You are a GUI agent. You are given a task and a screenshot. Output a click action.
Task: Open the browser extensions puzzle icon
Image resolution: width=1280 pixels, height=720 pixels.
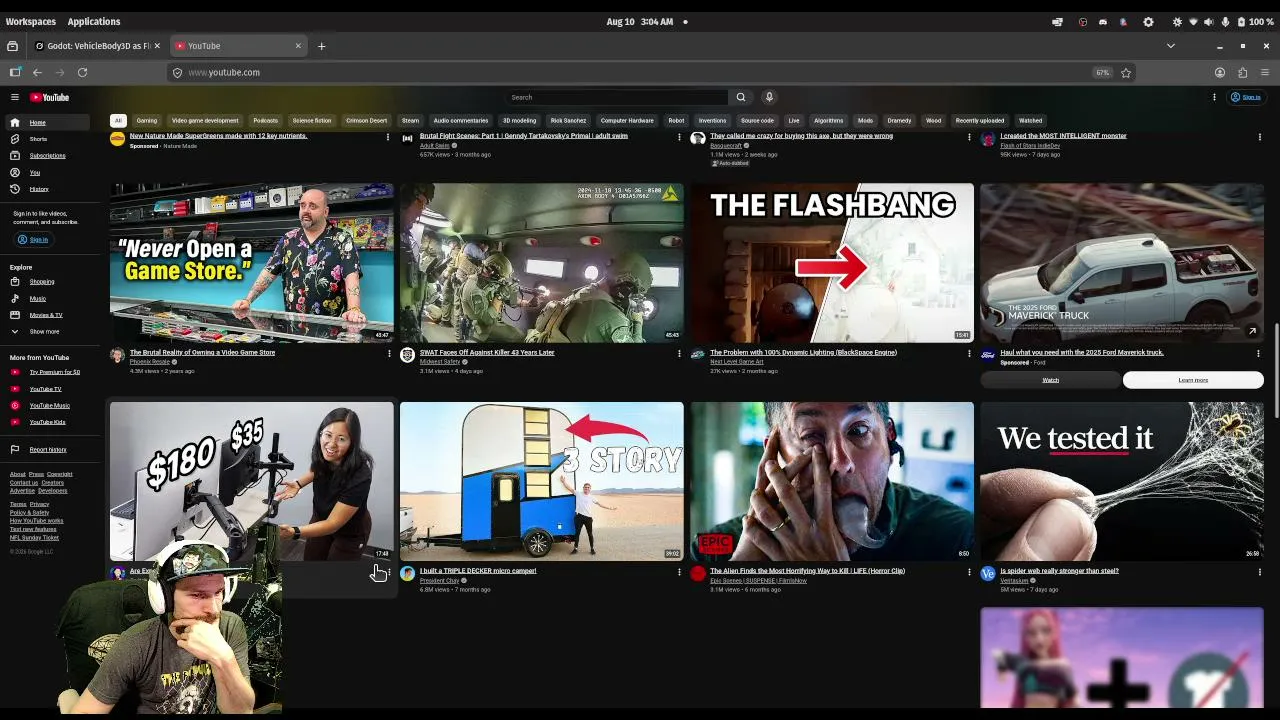click(x=1242, y=72)
